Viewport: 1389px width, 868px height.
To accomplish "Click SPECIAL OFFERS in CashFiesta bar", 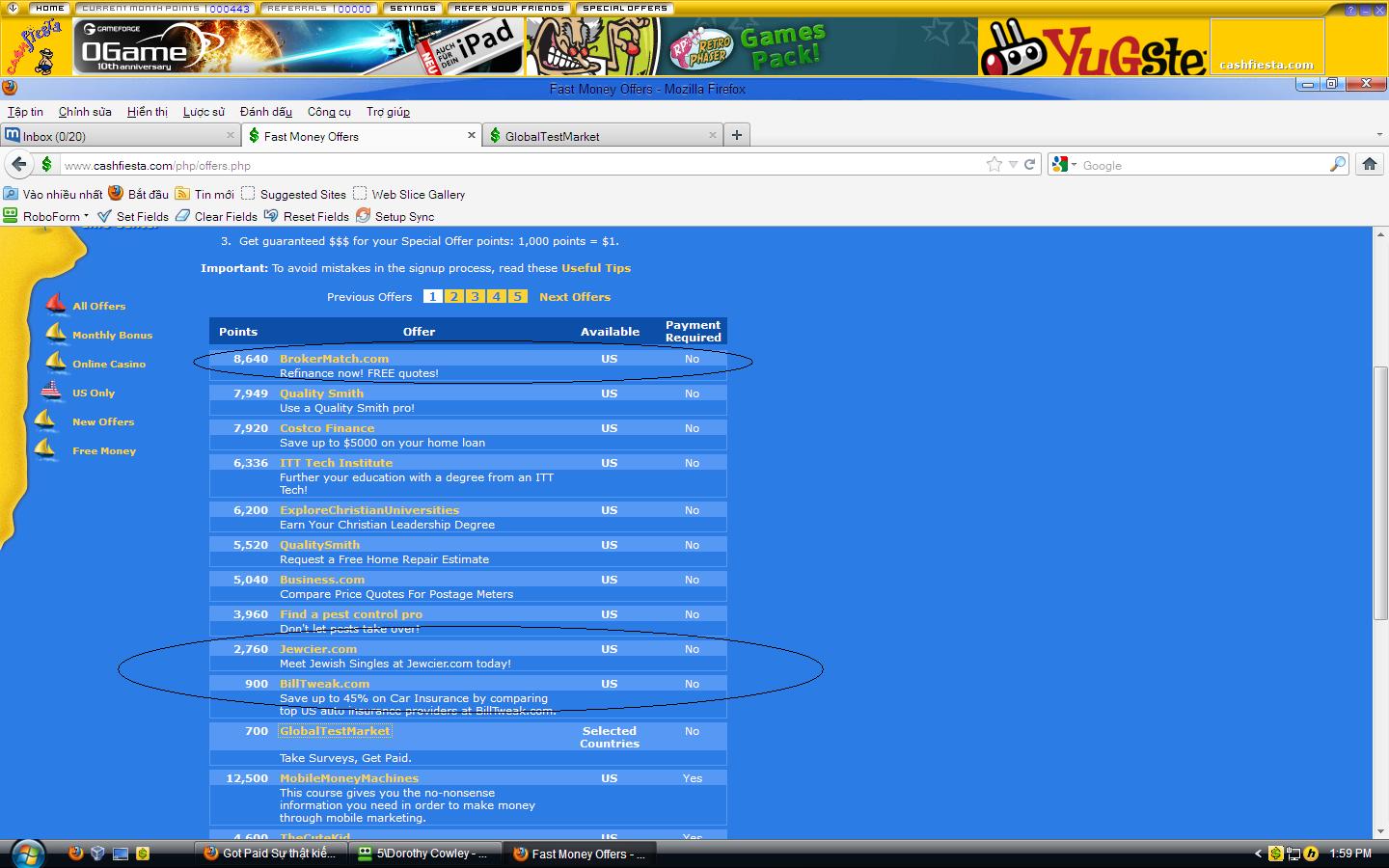I will pos(625,8).
